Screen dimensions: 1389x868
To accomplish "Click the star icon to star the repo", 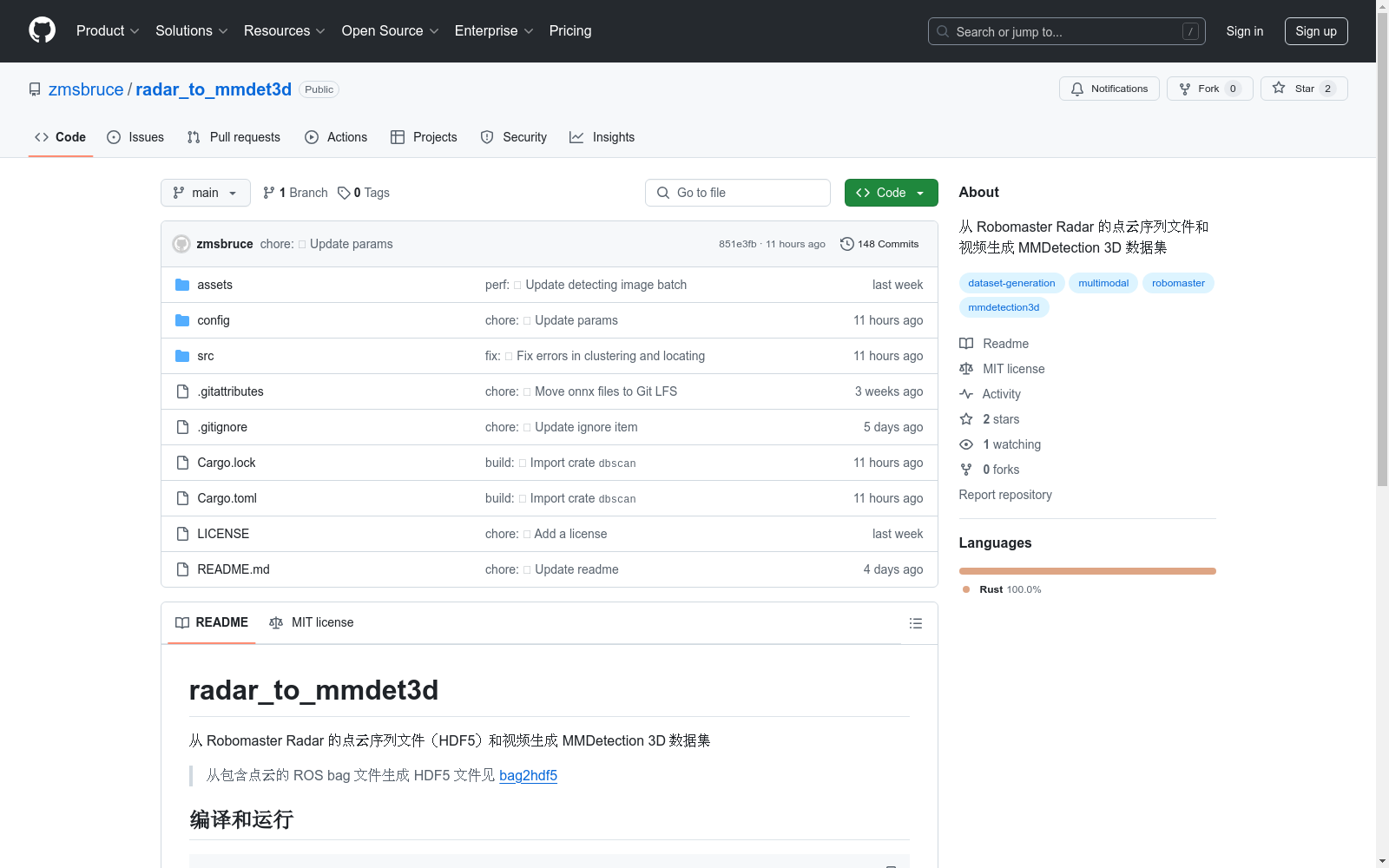I will click(1279, 88).
